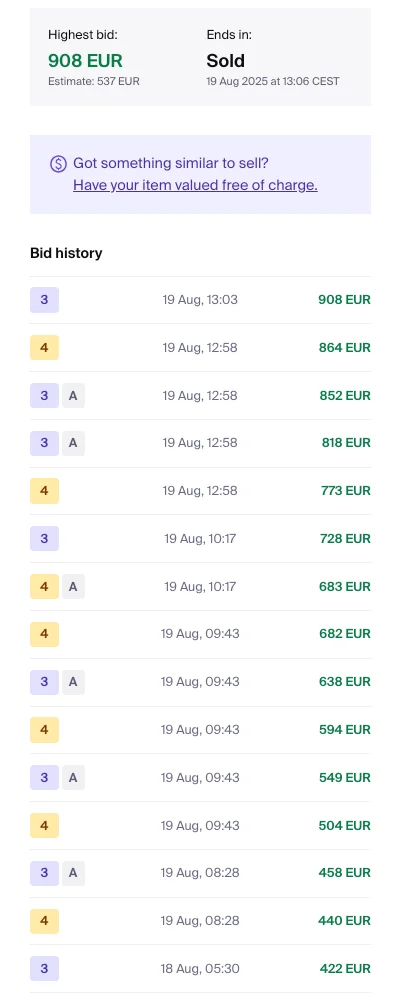The image size is (405, 995).
Task: Select the 594 EUR bid amount
Action: coord(345,730)
